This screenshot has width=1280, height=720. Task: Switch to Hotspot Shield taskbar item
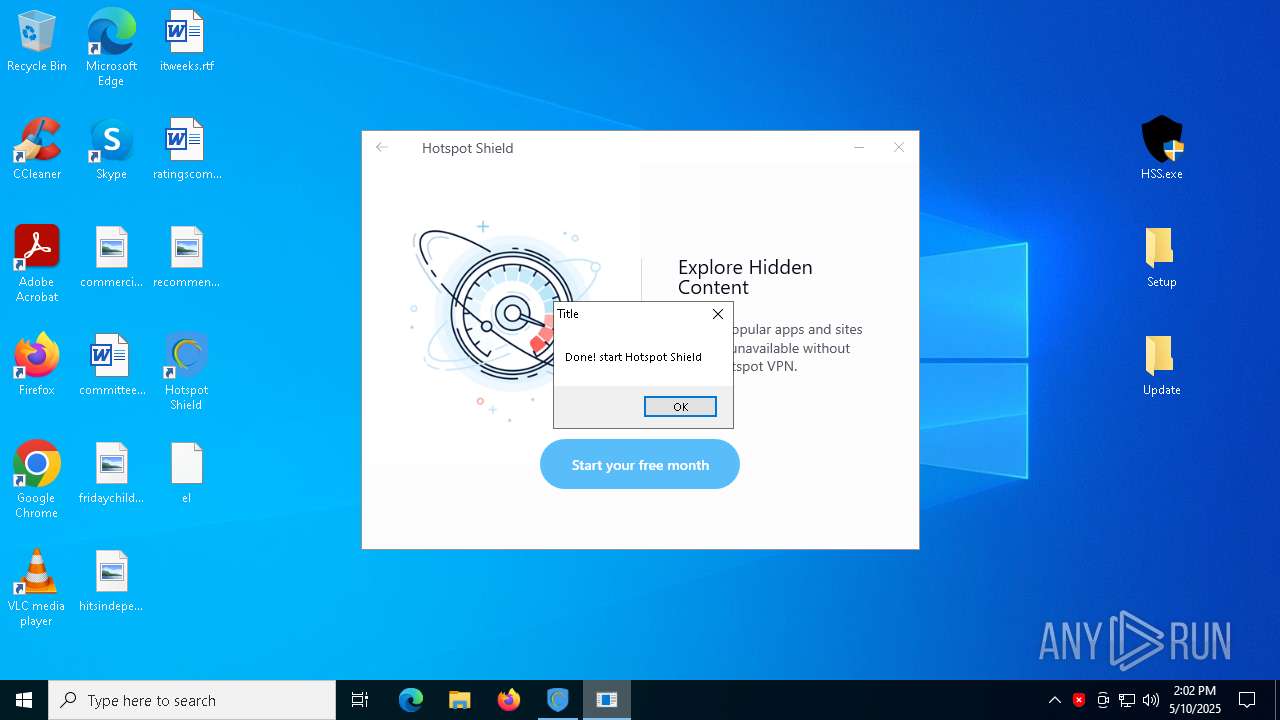coord(558,700)
